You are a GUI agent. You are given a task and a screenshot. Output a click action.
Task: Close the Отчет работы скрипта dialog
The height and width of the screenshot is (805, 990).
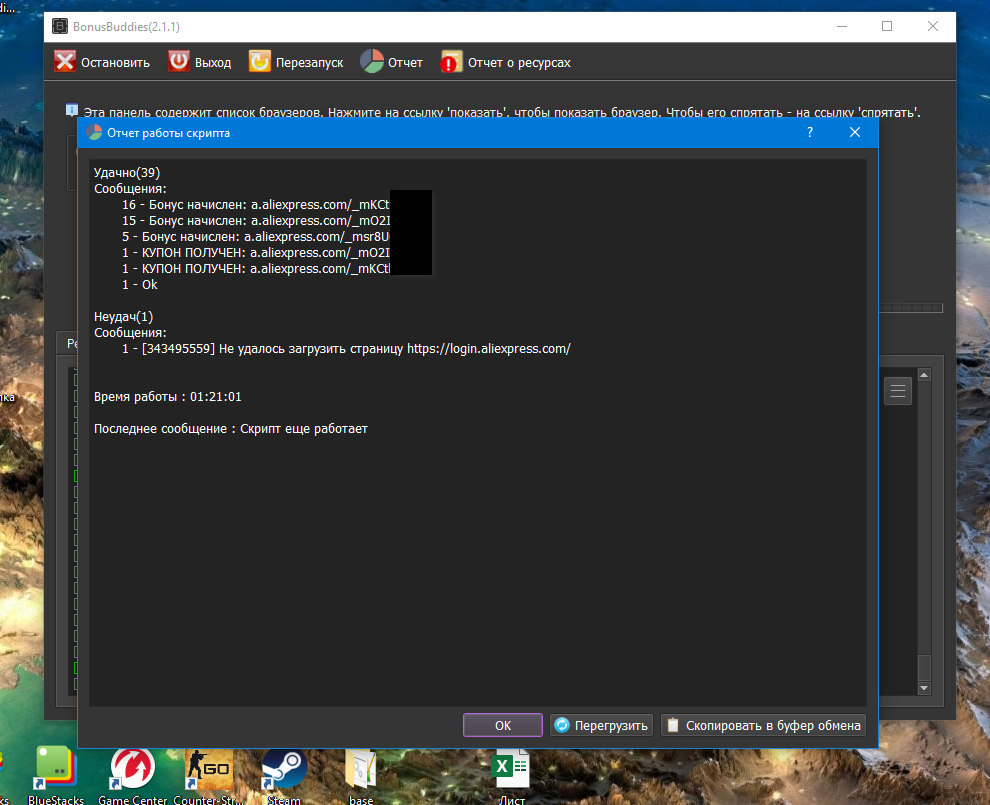[x=854, y=132]
